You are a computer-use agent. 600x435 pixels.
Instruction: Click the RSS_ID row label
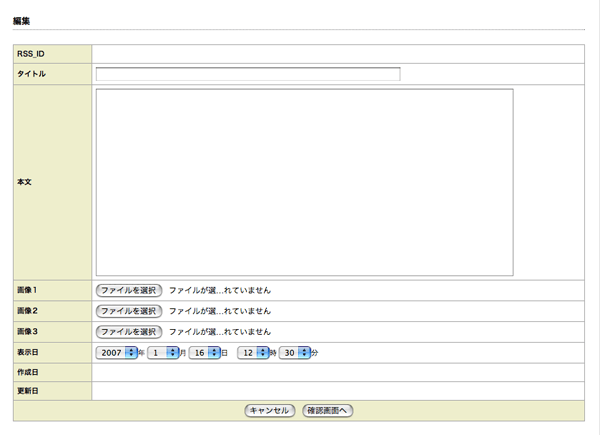pyautogui.click(x=31, y=54)
